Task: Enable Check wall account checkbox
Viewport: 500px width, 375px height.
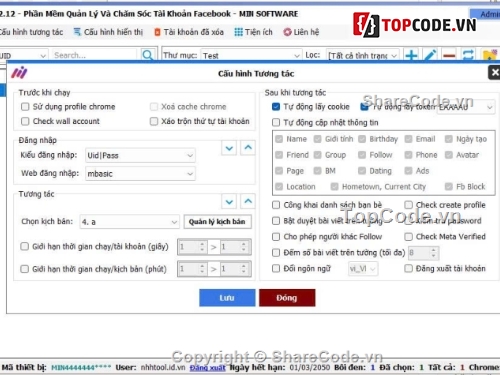Action: pyautogui.click(x=25, y=121)
